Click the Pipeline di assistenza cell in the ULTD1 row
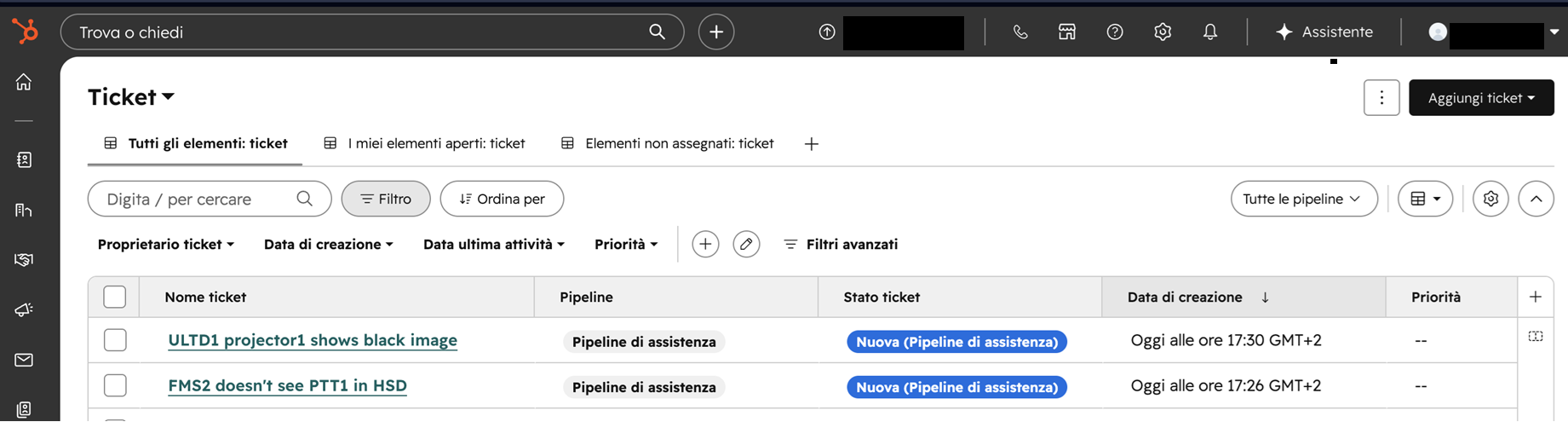 coord(644,342)
